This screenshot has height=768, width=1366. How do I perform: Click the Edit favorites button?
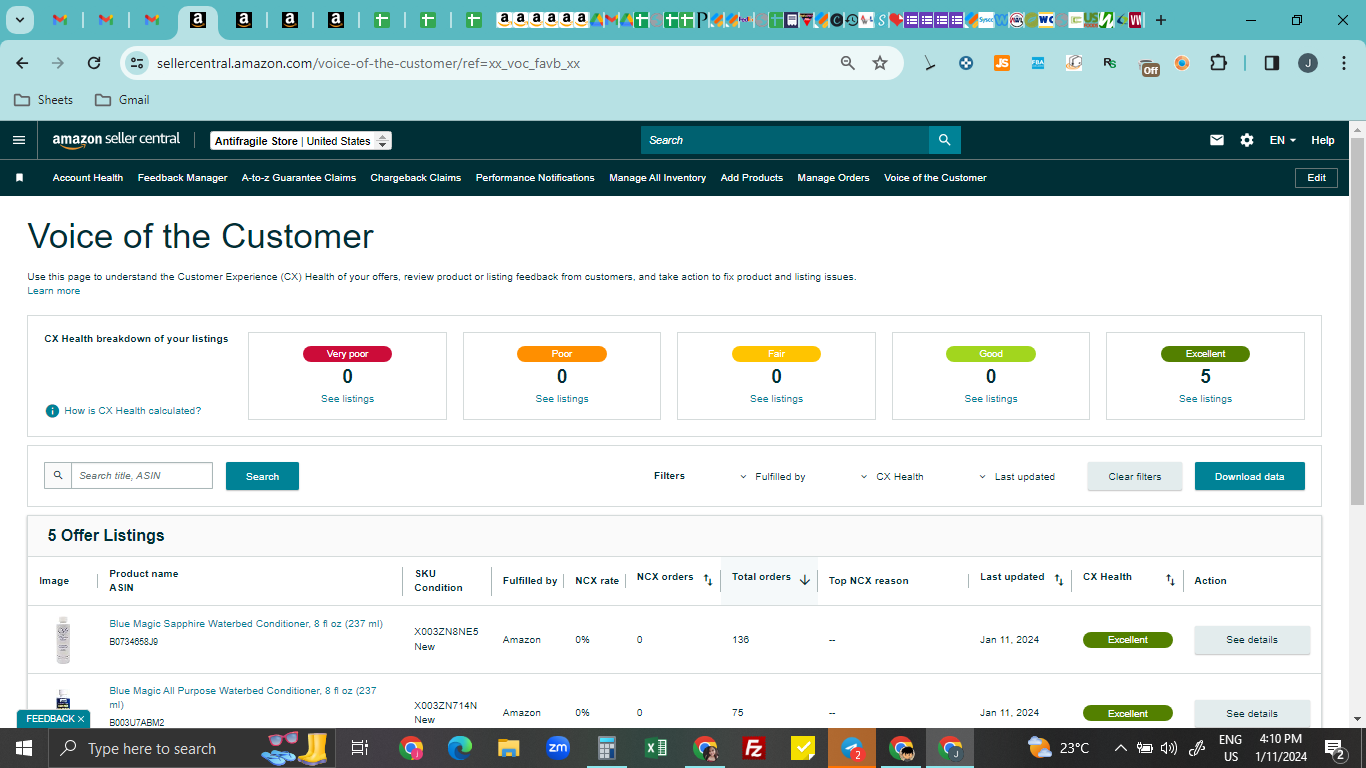(x=1316, y=178)
